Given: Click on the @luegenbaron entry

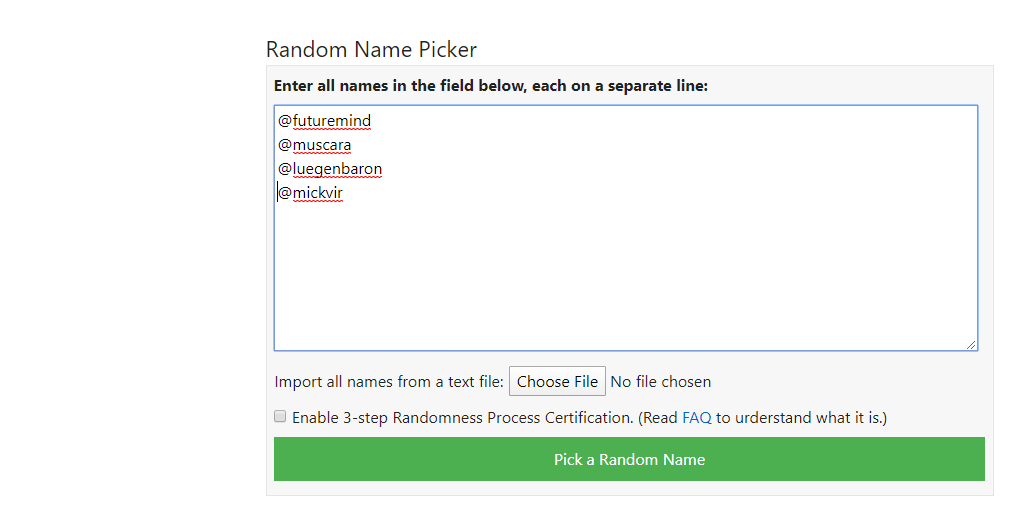Looking at the screenshot, I should coord(330,169).
